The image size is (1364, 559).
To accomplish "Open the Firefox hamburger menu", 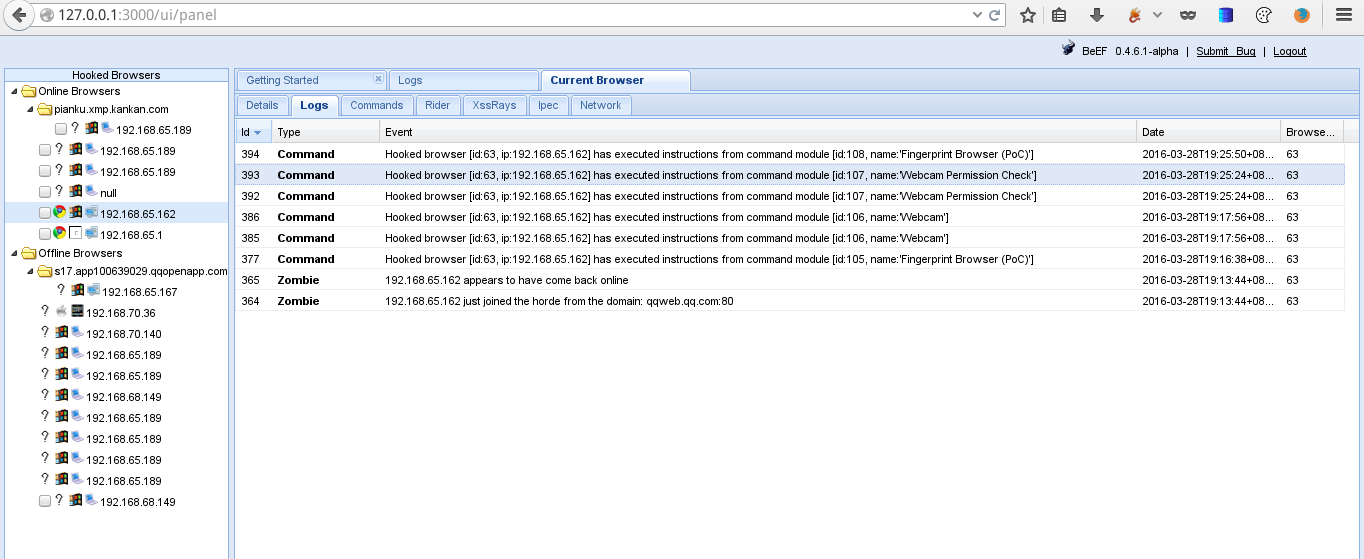I will pos(1343,15).
